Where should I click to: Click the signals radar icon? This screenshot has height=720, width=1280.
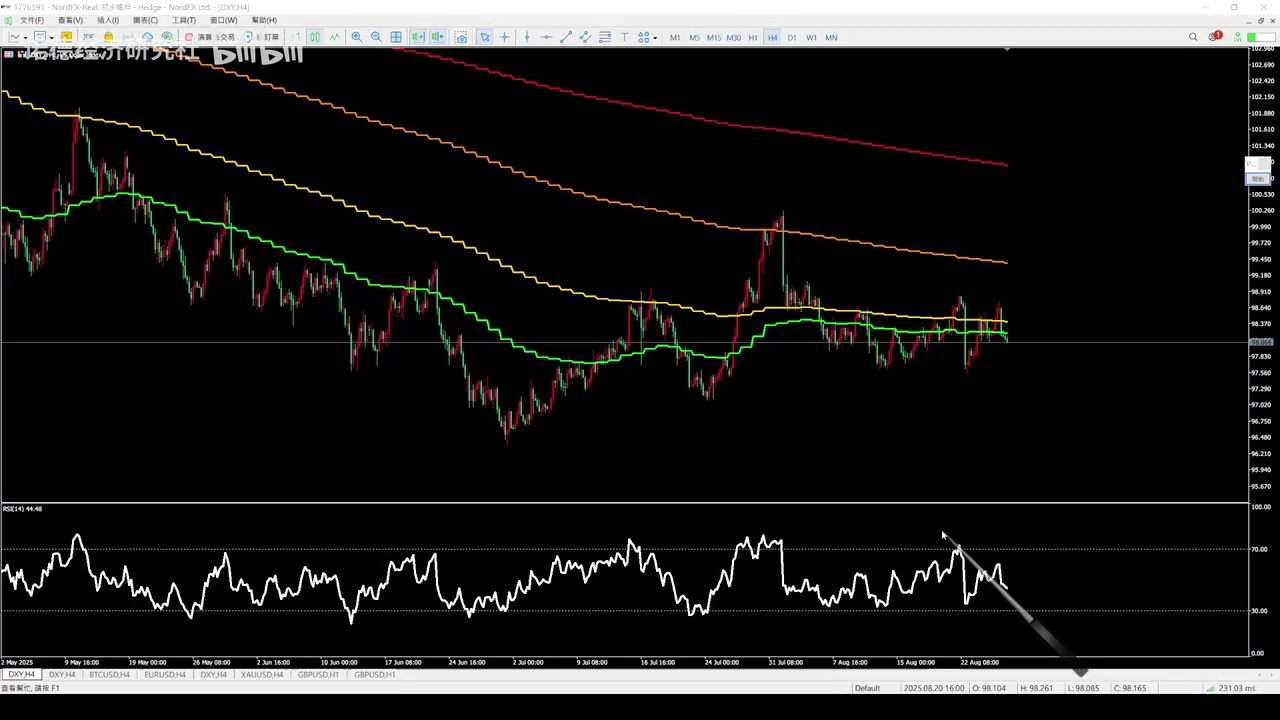(168, 37)
